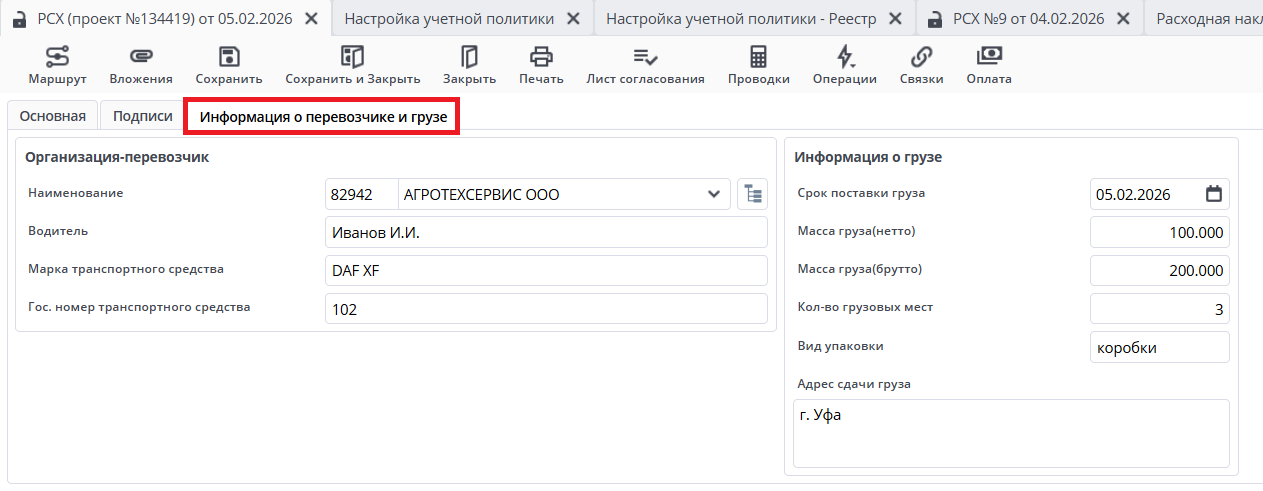Click the Оплата payment icon
Viewport: 1263px width, 491px height.
click(x=989, y=57)
